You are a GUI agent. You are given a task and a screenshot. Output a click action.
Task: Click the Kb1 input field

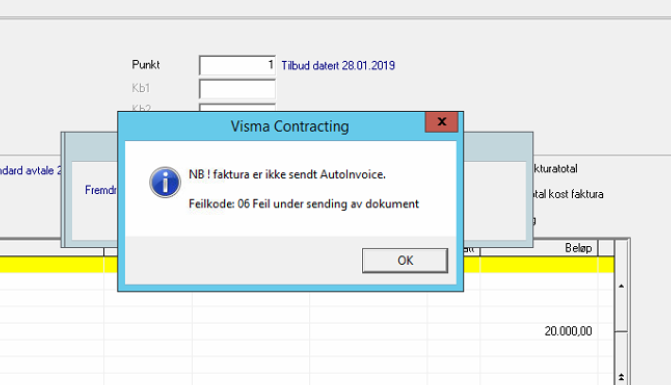(x=238, y=89)
